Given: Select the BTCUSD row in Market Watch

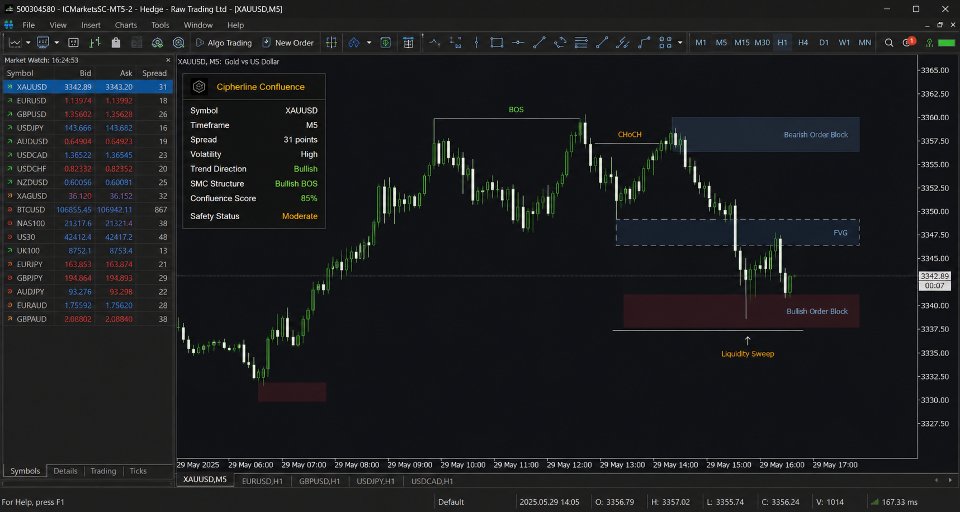Looking at the screenshot, I should coord(88,209).
